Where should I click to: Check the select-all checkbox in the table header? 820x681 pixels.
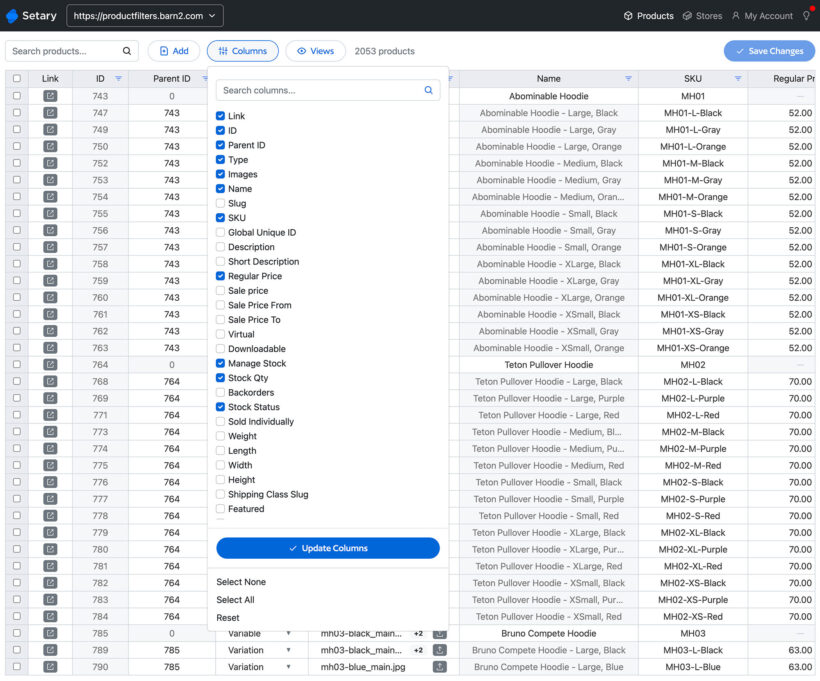17,78
